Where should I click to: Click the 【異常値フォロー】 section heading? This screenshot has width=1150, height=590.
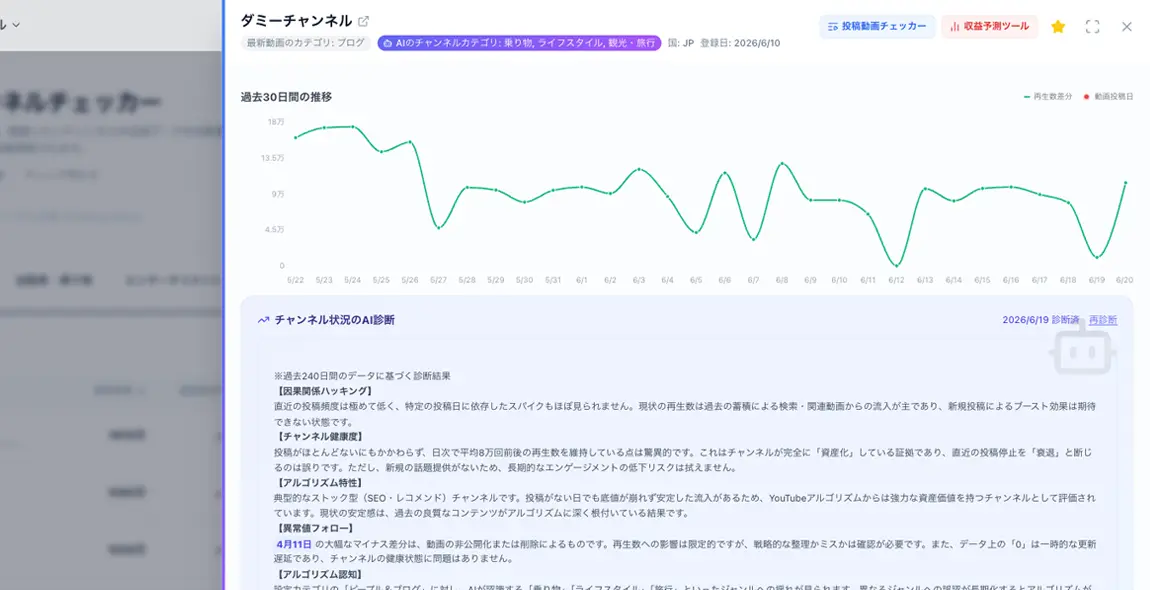[315, 528]
